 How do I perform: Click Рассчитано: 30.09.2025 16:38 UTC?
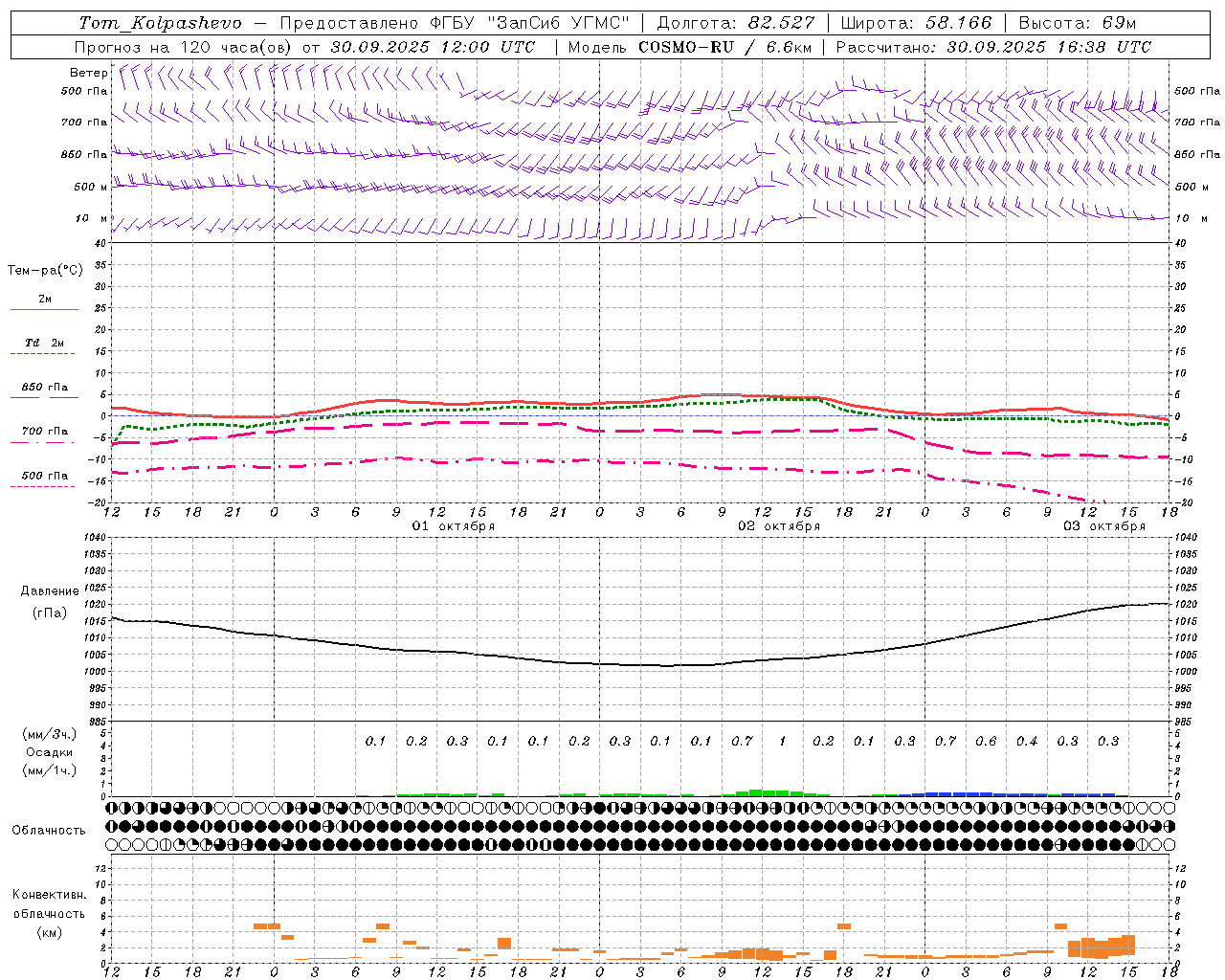[994, 47]
